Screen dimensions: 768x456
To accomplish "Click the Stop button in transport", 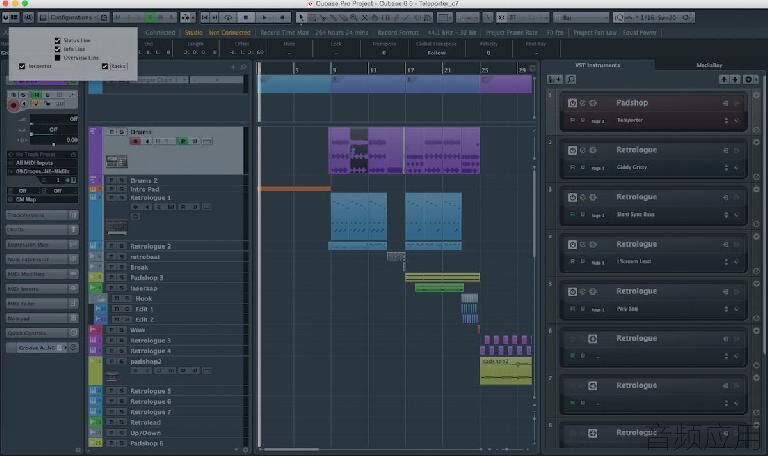I will point(246,18).
